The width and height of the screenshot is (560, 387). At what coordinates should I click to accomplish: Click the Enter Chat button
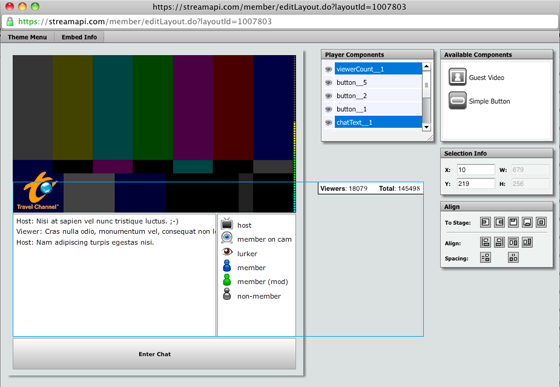[x=154, y=354]
